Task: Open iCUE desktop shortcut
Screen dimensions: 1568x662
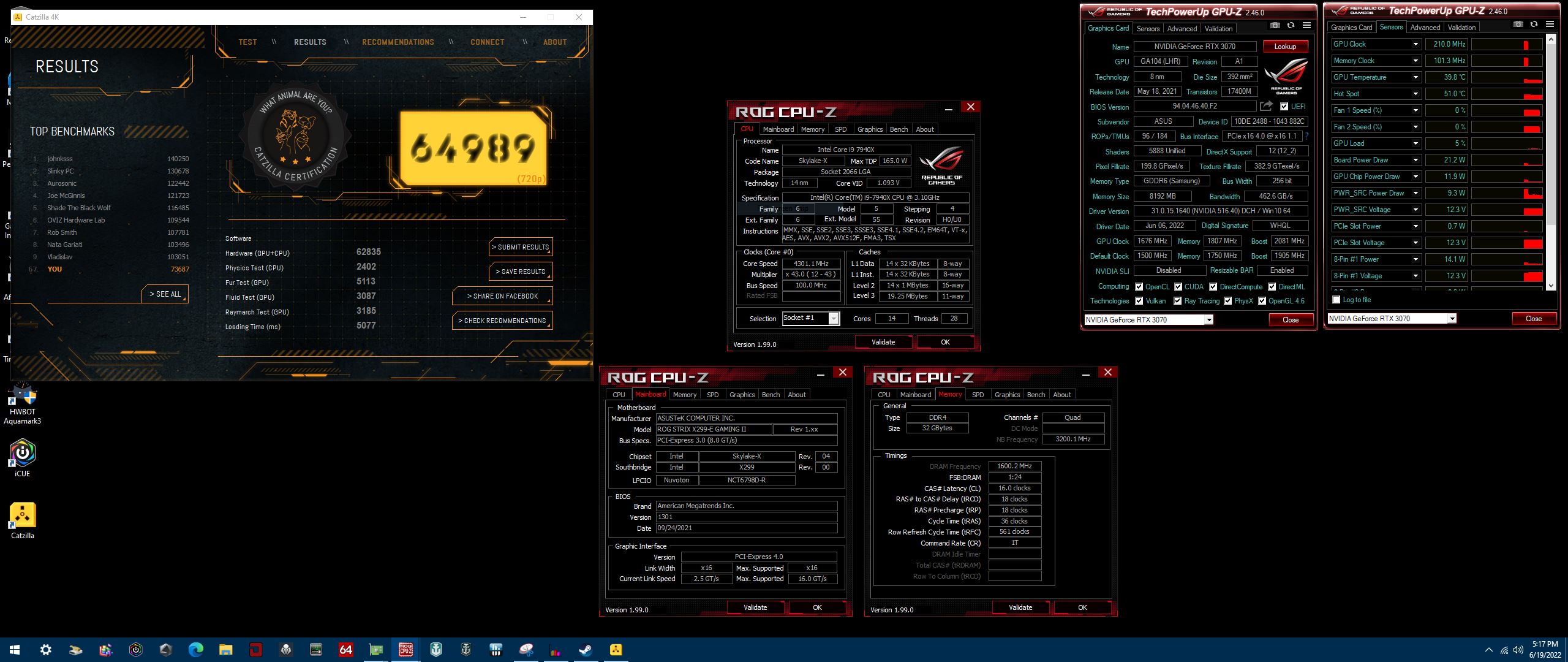Action: coord(22,458)
